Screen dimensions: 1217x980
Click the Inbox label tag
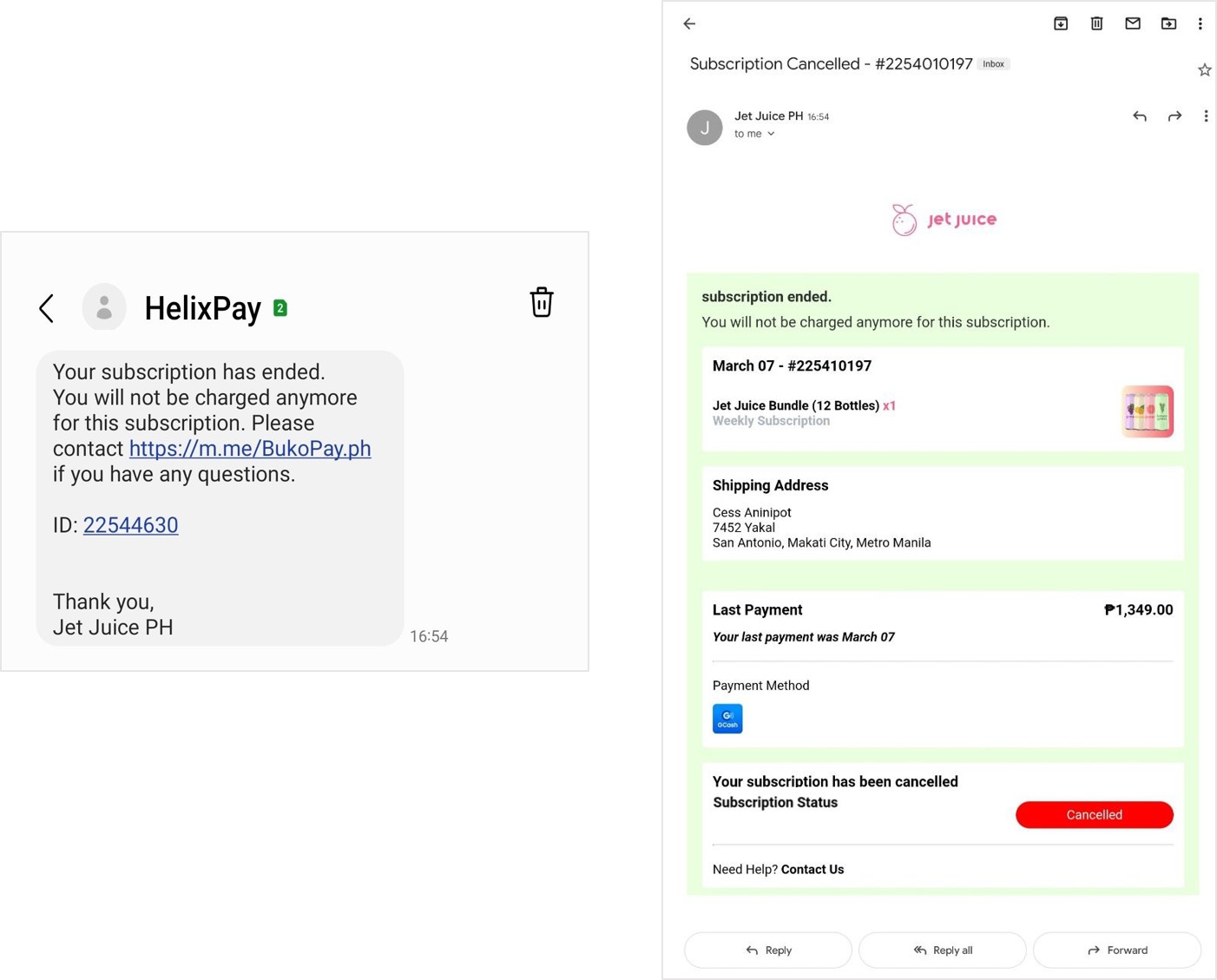(x=994, y=64)
